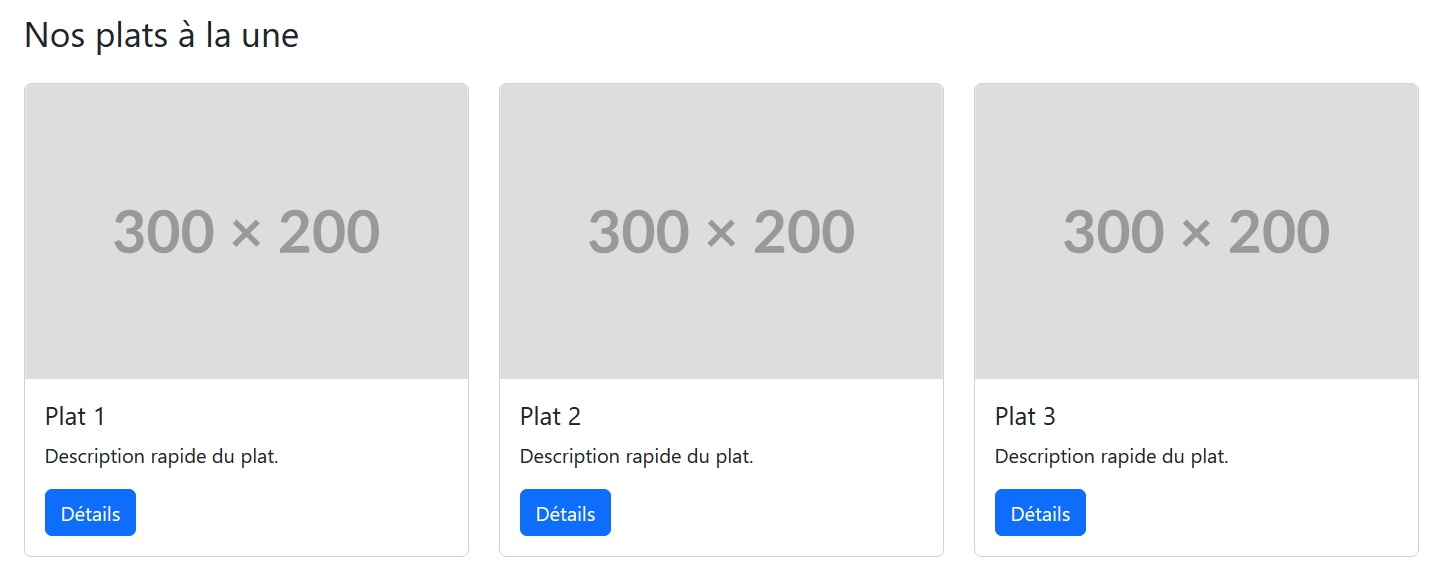Click the "300 × 200" label above Plat 2
Screen dimensions: 1443x575
721,232
